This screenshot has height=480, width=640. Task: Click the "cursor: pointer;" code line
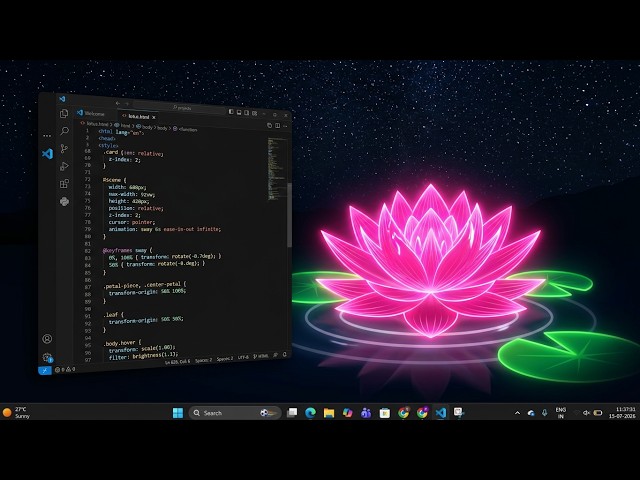[132, 222]
